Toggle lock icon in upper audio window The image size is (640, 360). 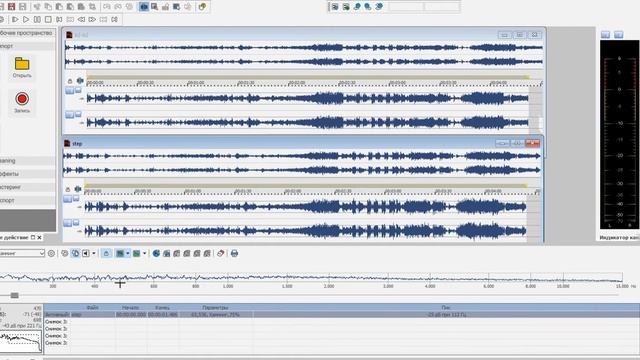tap(70, 81)
